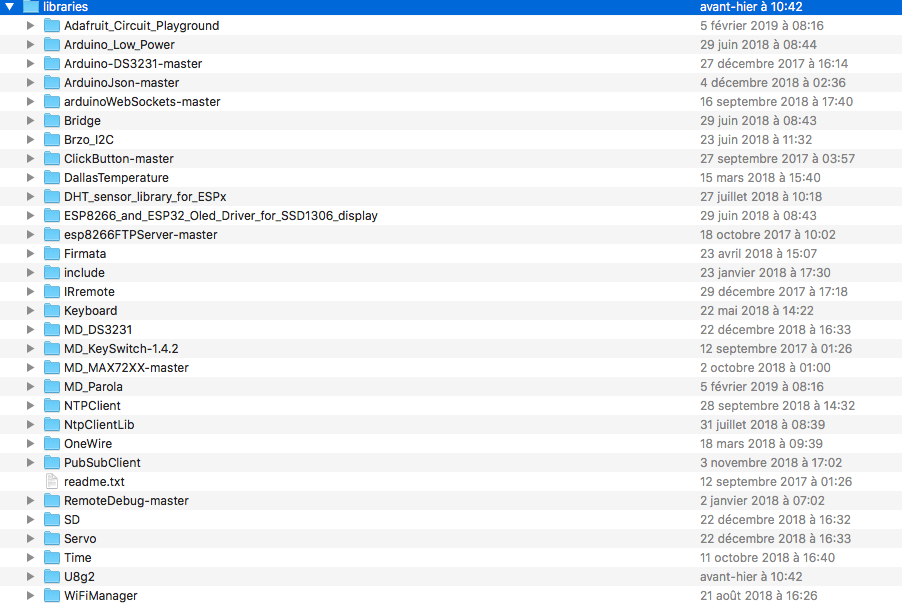Expand the Bridge folder triangle

pos(30,121)
